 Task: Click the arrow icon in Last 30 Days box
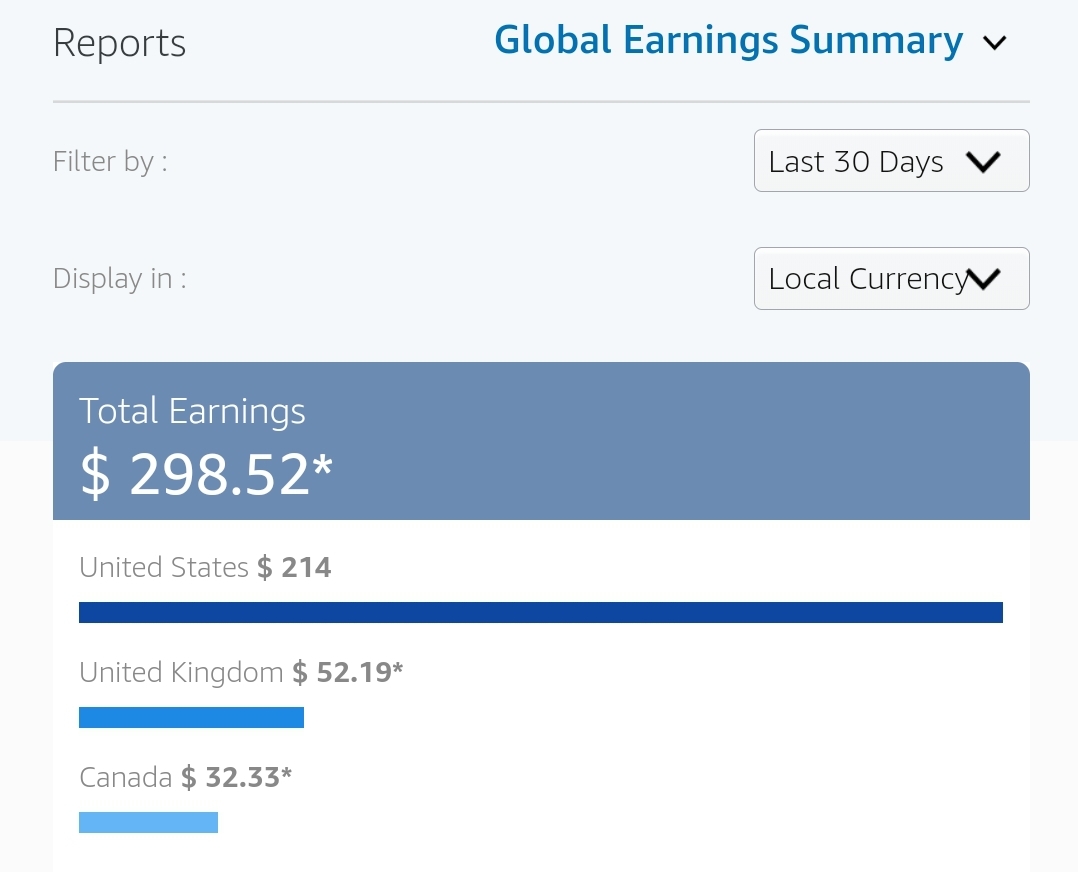(983, 162)
